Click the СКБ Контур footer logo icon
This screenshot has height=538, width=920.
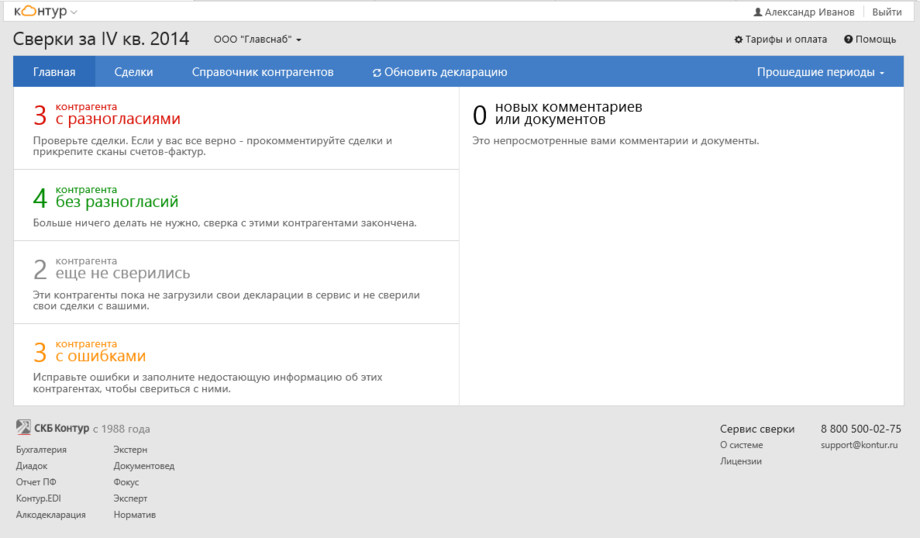pos(23,427)
